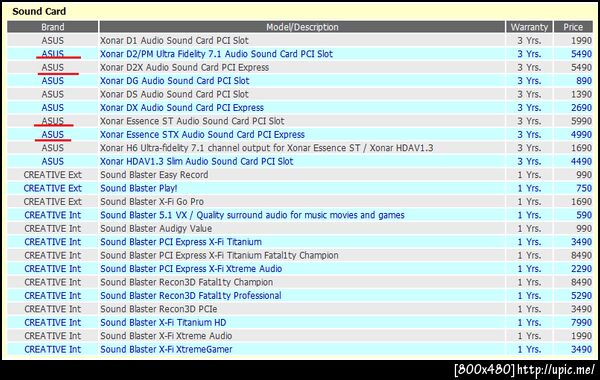Viewport: 600px width, 380px height.
Task: Click price 5990 for Xonar Essence ST
Action: coord(581,121)
